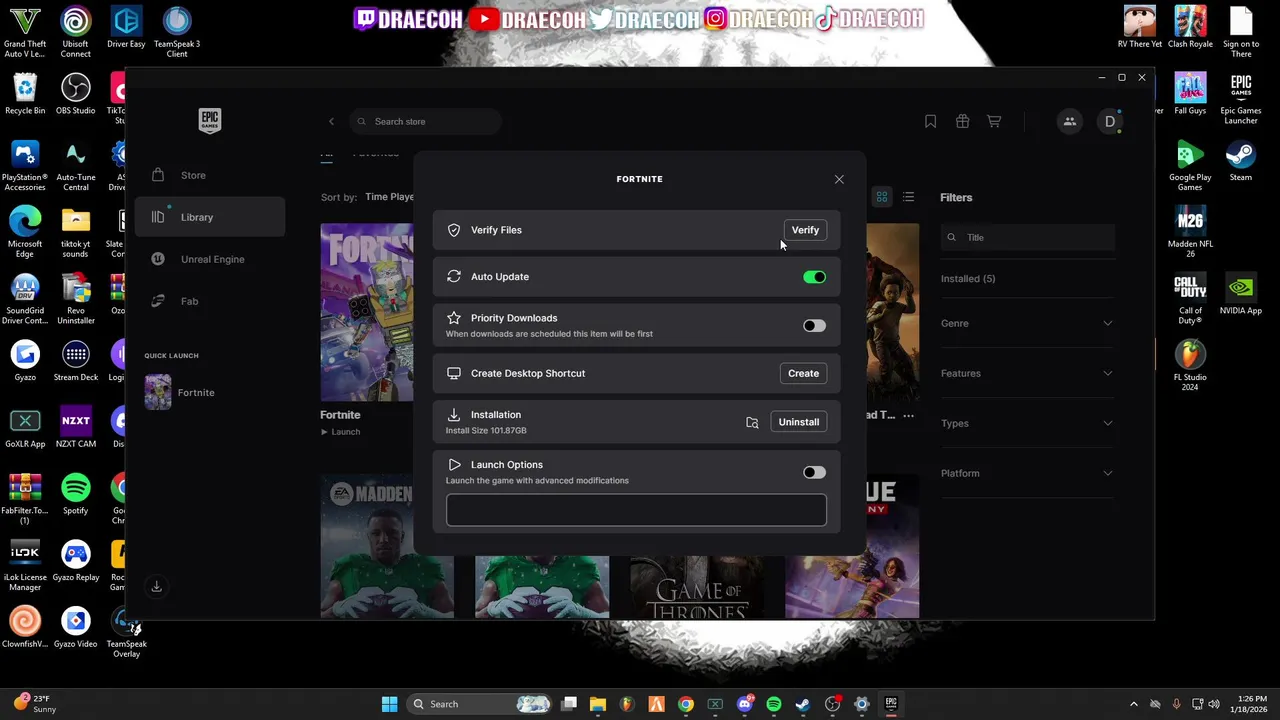Open the Recycle Bin desktop icon
This screenshot has height=720, width=1280.
(x=25, y=94)
